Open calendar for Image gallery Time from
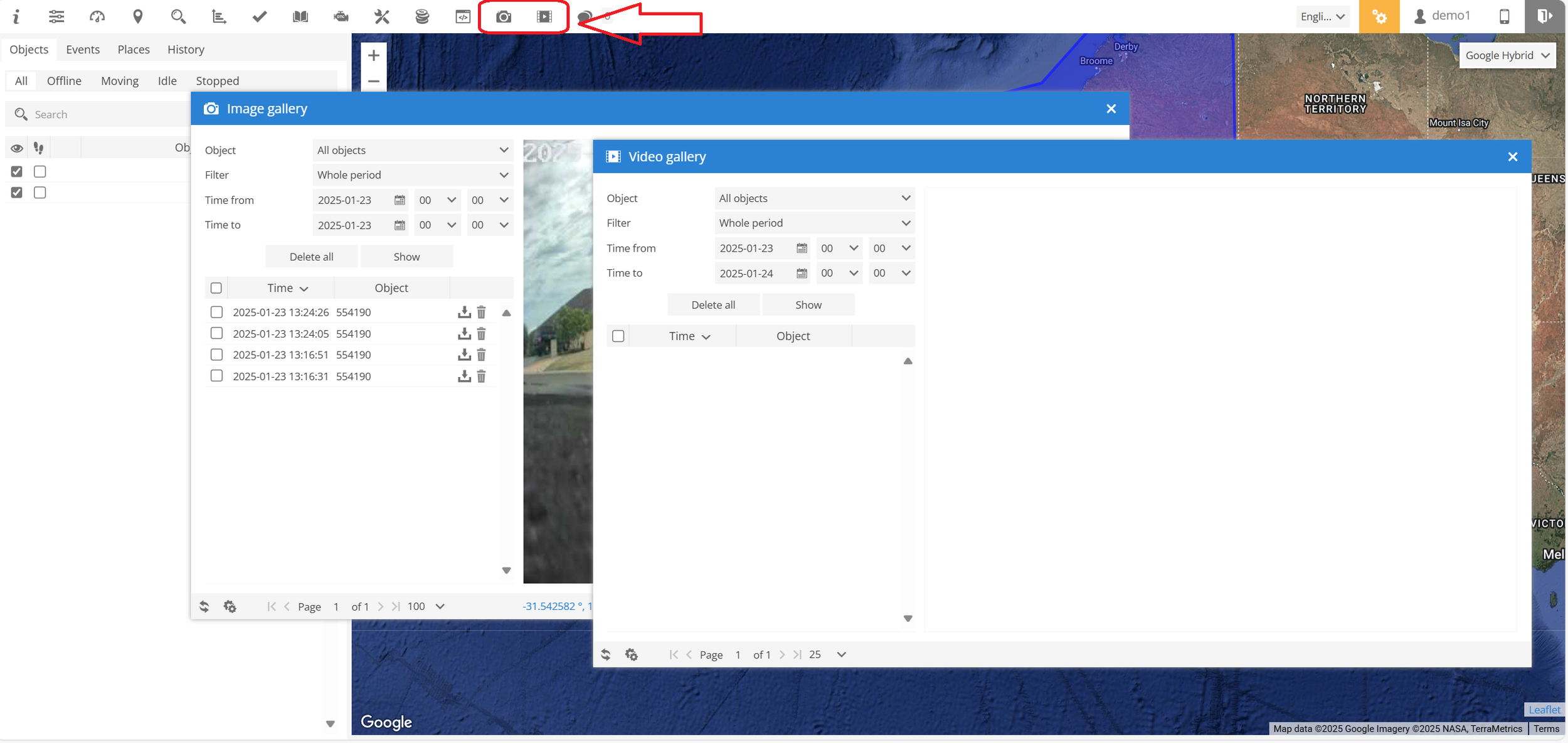1568x743 pixels. pyautogui.click(x=400, y=200)
